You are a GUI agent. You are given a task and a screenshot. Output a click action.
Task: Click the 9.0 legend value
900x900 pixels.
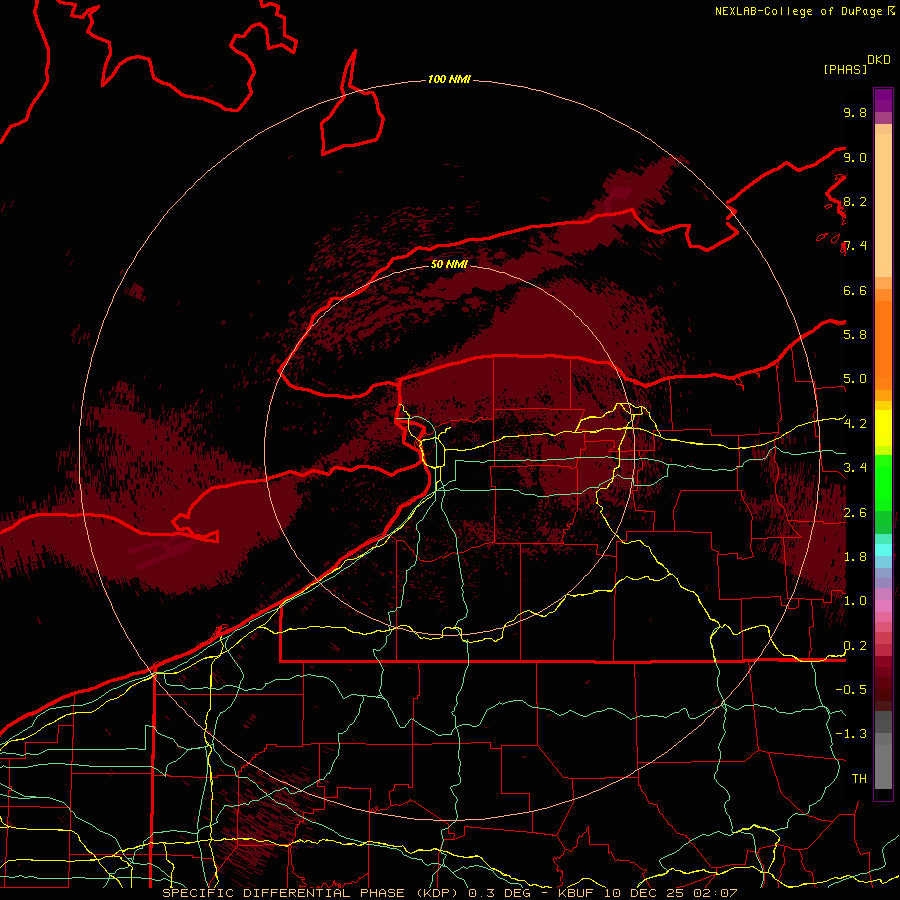[855, 157]
